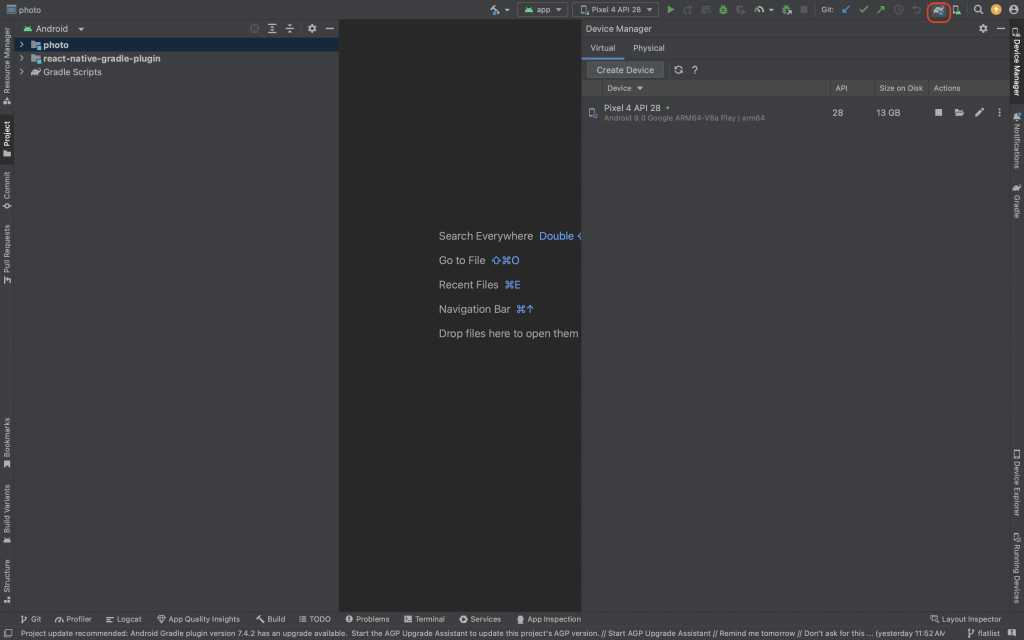Open the Layout Inspector button
The image size is (1024, 640).
[965, 619]
